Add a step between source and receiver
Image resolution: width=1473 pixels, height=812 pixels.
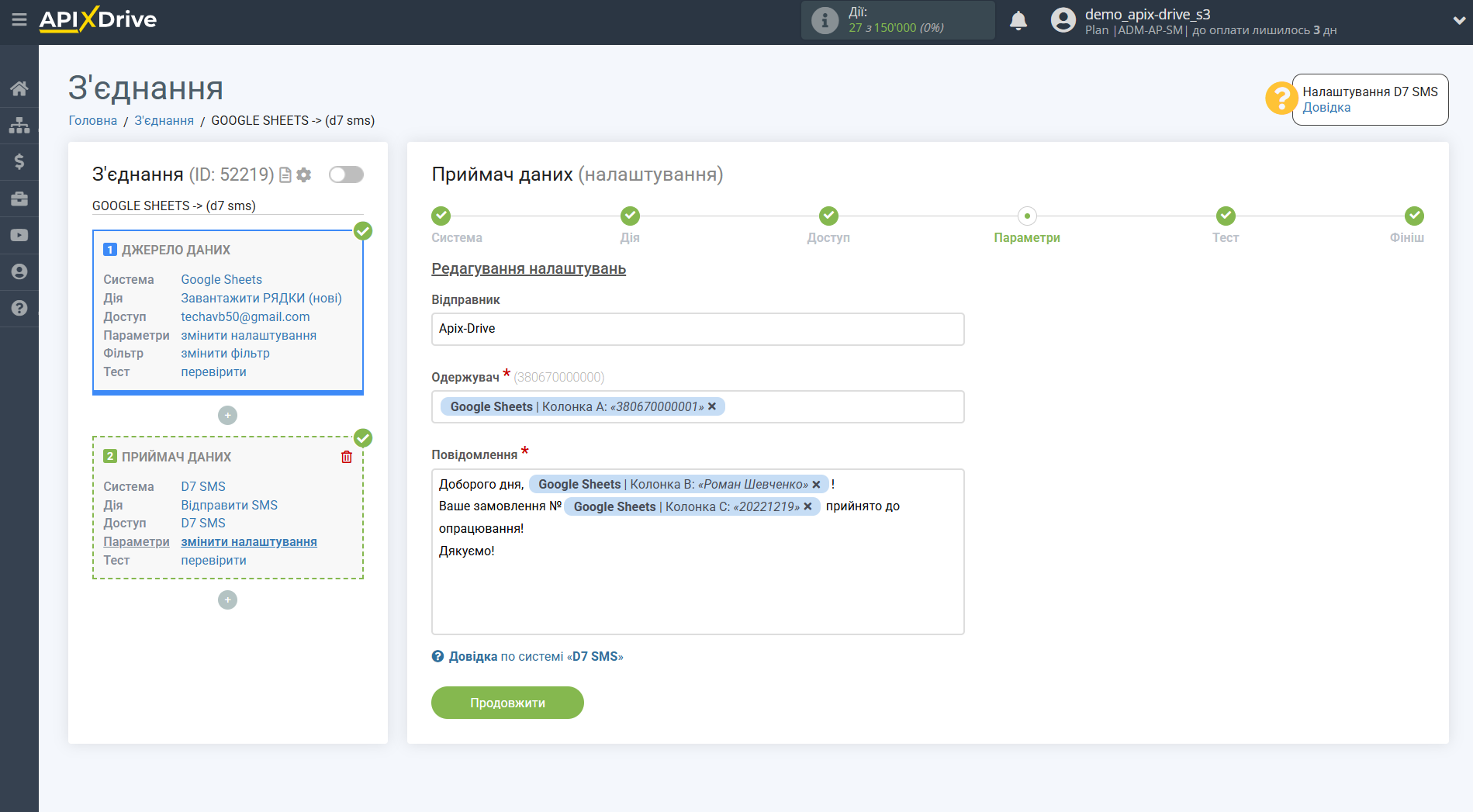[x=227, y=416]
